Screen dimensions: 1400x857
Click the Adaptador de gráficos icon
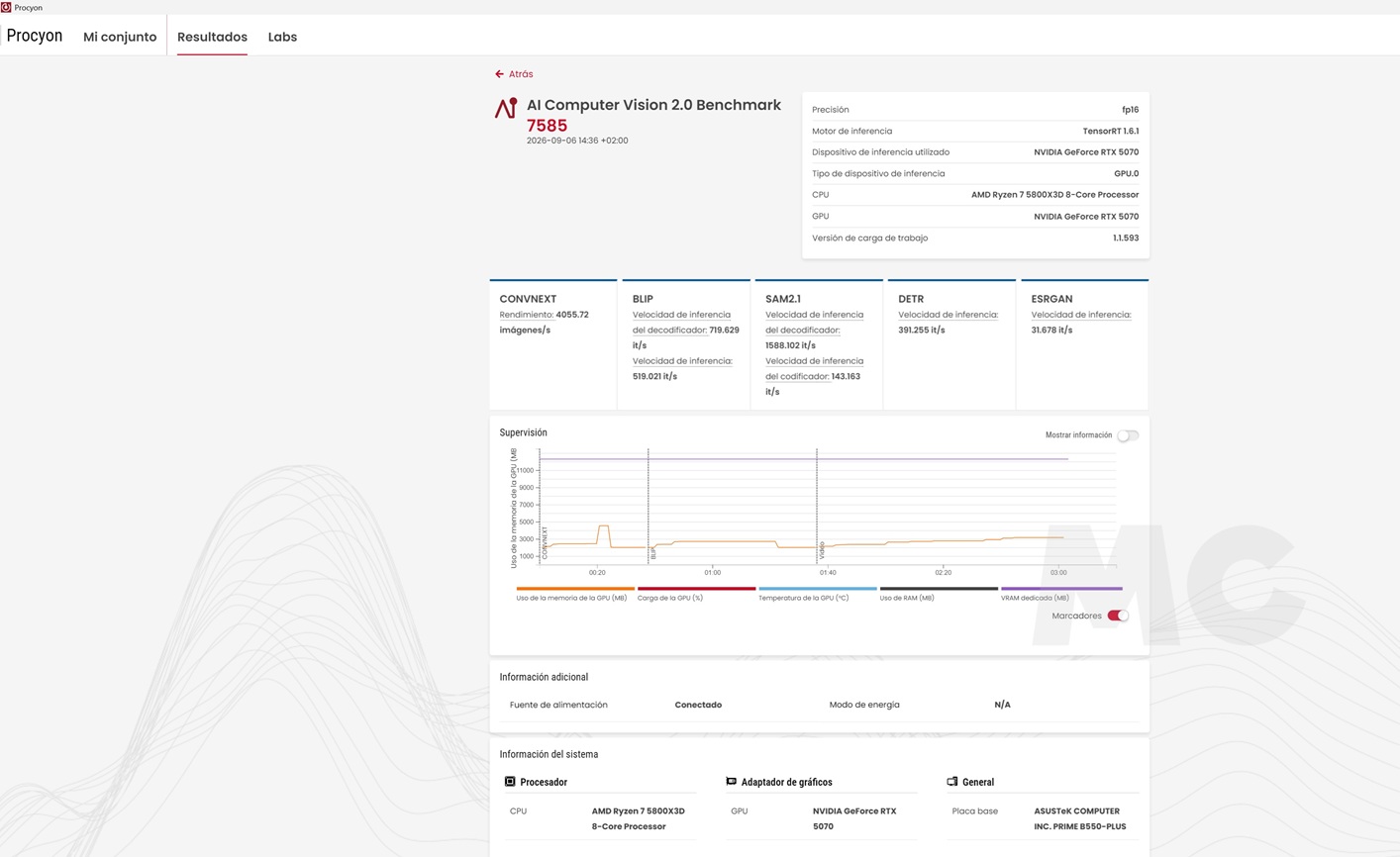pos(731,782)
